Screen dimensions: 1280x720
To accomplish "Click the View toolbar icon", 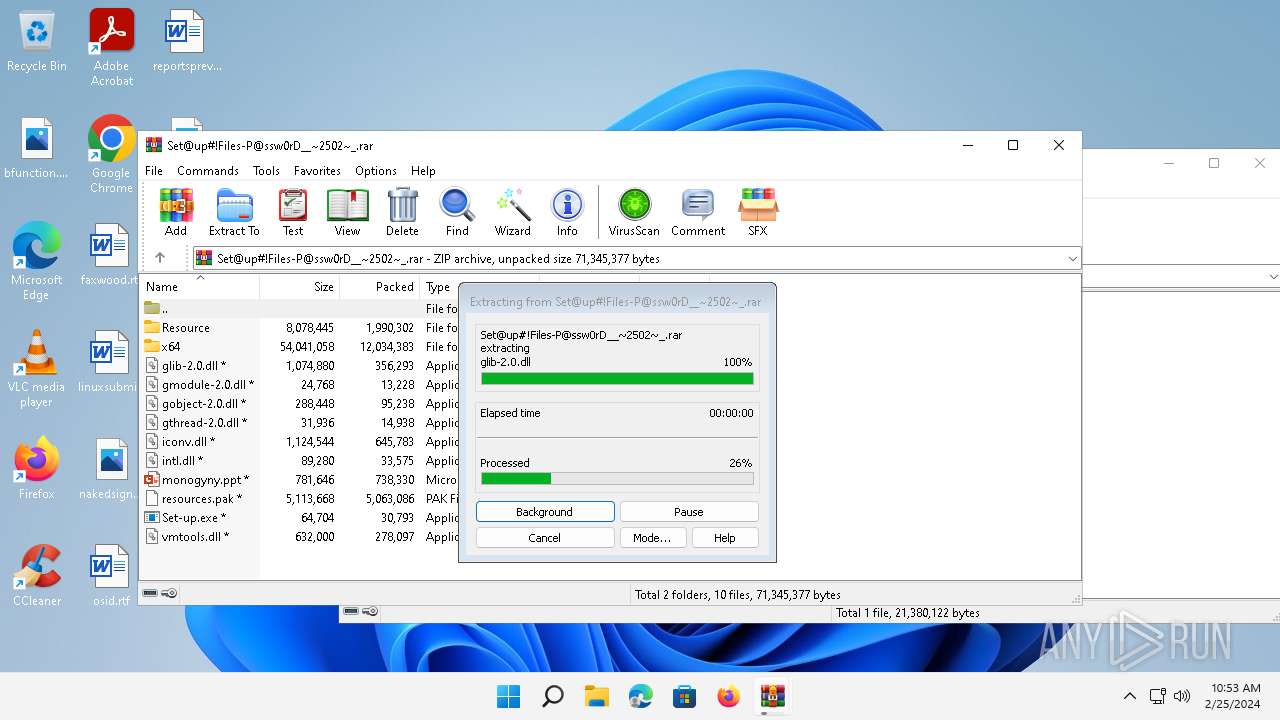I will coord(347,212).
